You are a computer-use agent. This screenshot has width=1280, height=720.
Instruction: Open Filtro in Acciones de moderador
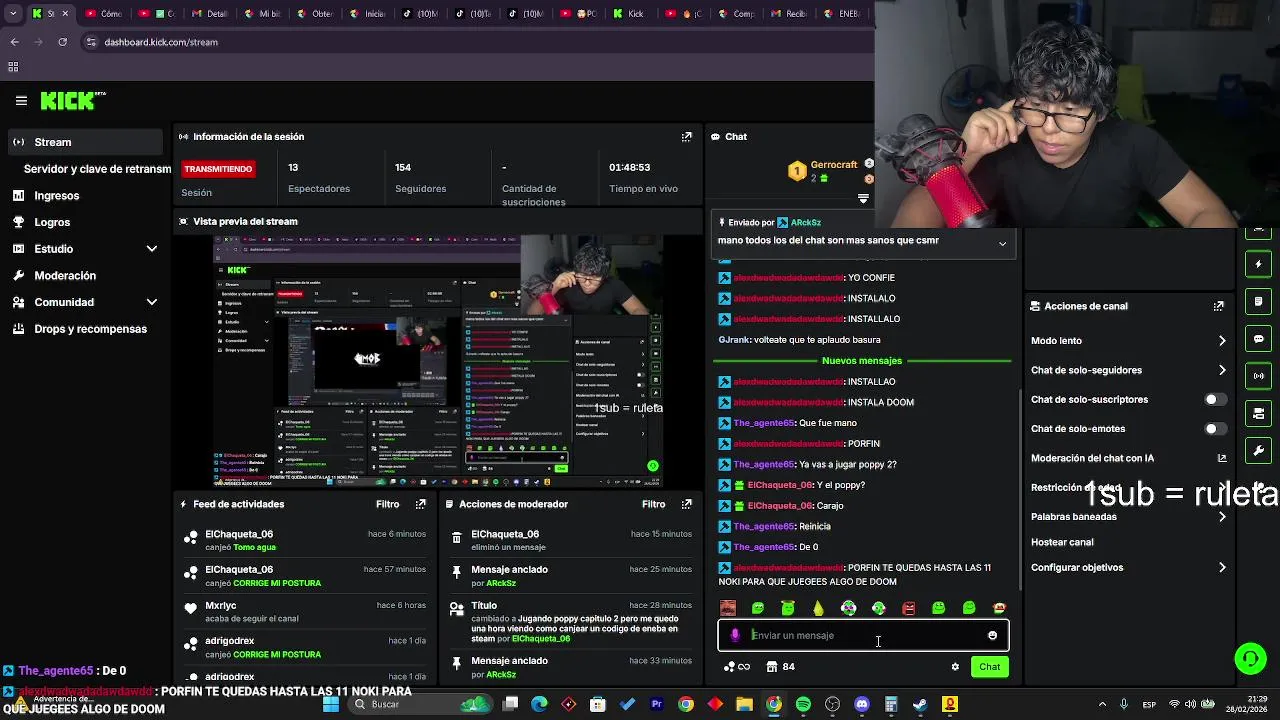tap(653, 504)
